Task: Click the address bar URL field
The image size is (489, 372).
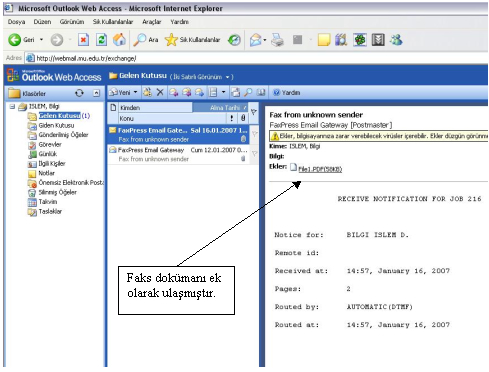Action: click(257, 58)
